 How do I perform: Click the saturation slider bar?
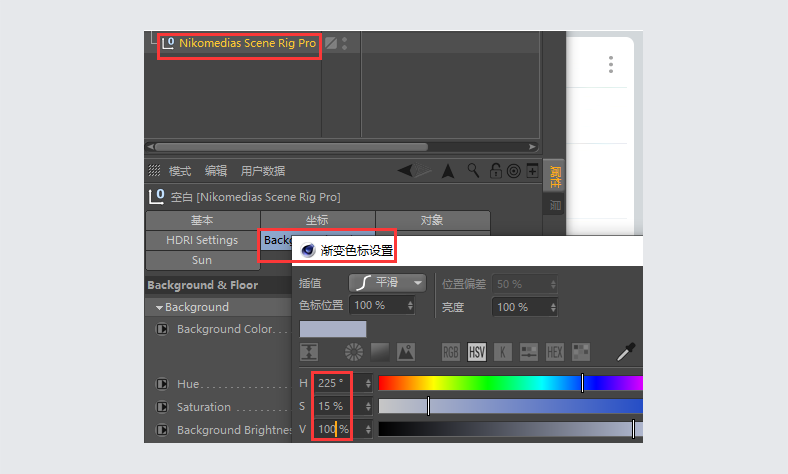pos(511,406)
